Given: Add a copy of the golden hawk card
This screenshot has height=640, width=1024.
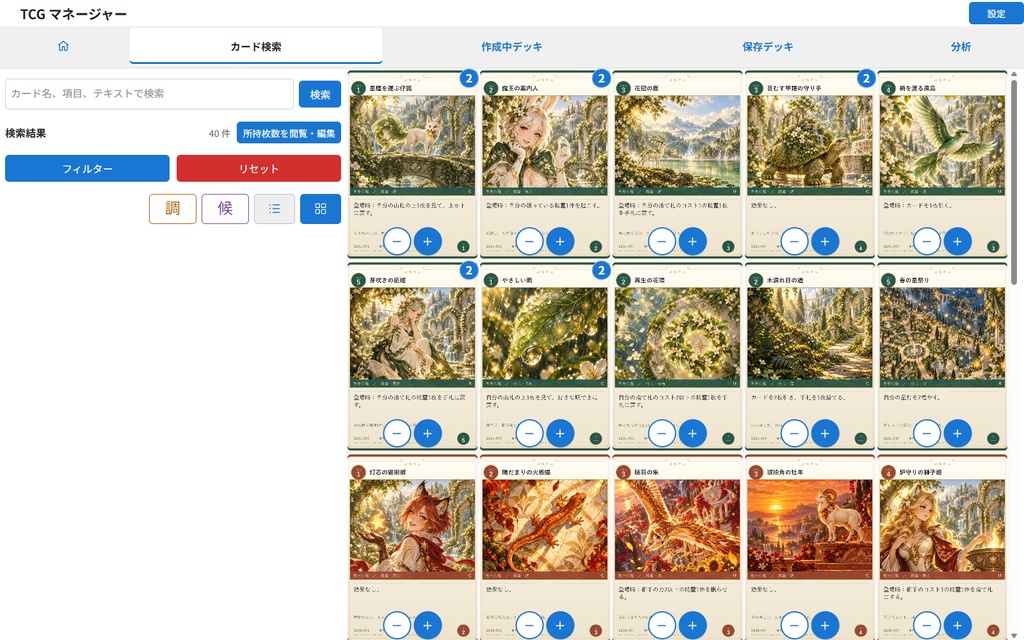Looking at the screenshot, I should [x=693, y=626].
